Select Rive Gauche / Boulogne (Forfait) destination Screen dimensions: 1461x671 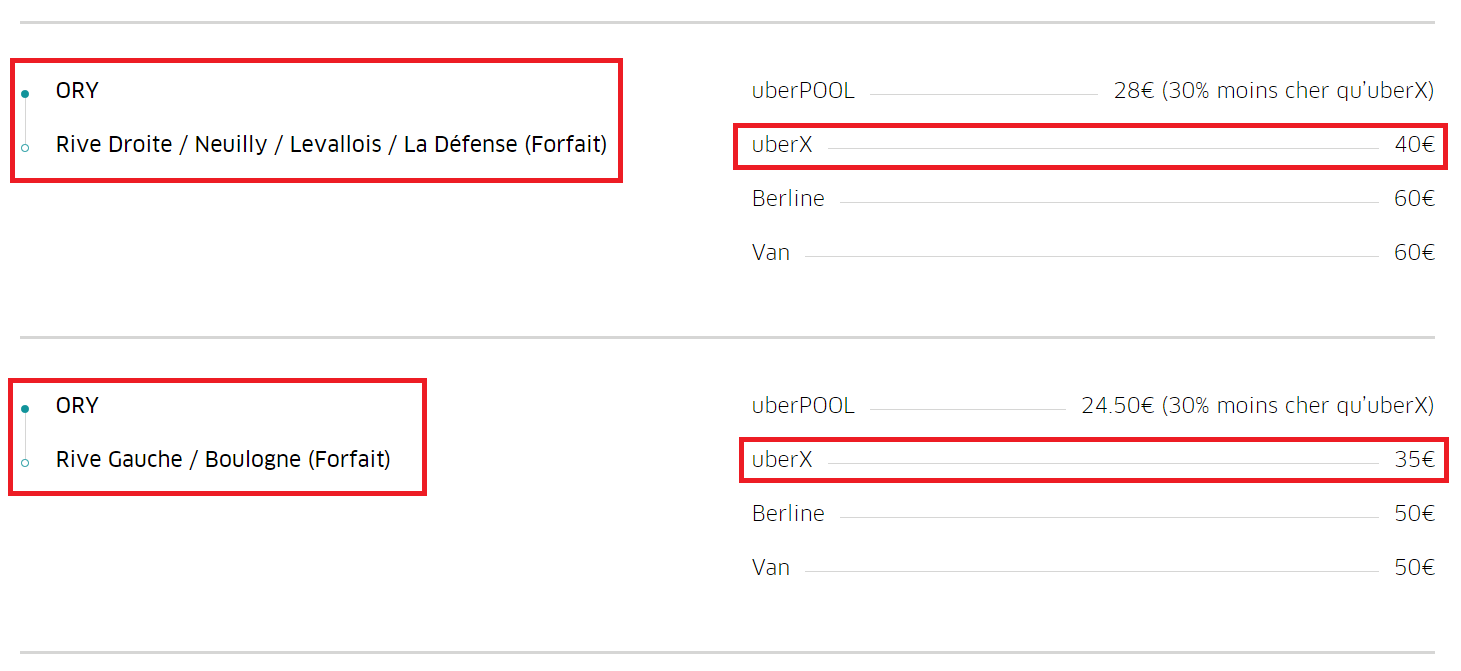[x=223, y=460]
